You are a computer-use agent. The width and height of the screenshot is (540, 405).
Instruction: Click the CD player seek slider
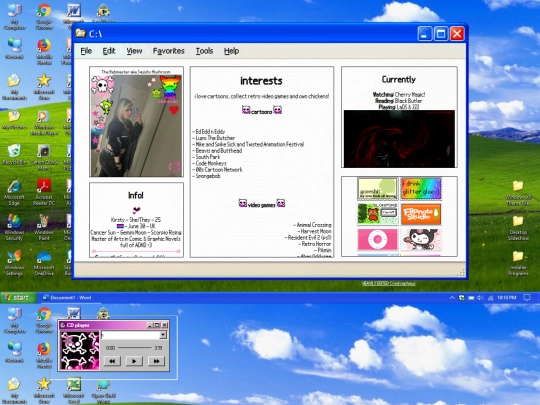point(135,348)
